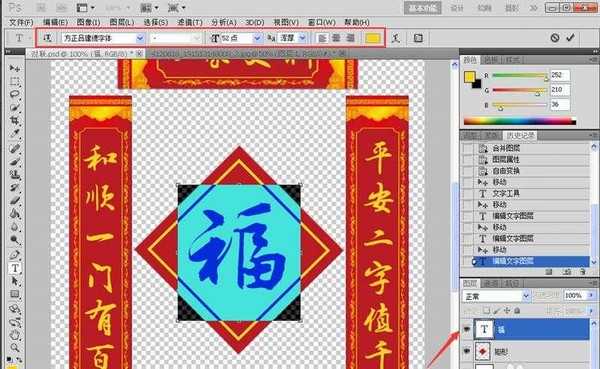This screenshot has height=369, width=600.
Task: Select the Hand tool
Action: [x=15, y=335]
